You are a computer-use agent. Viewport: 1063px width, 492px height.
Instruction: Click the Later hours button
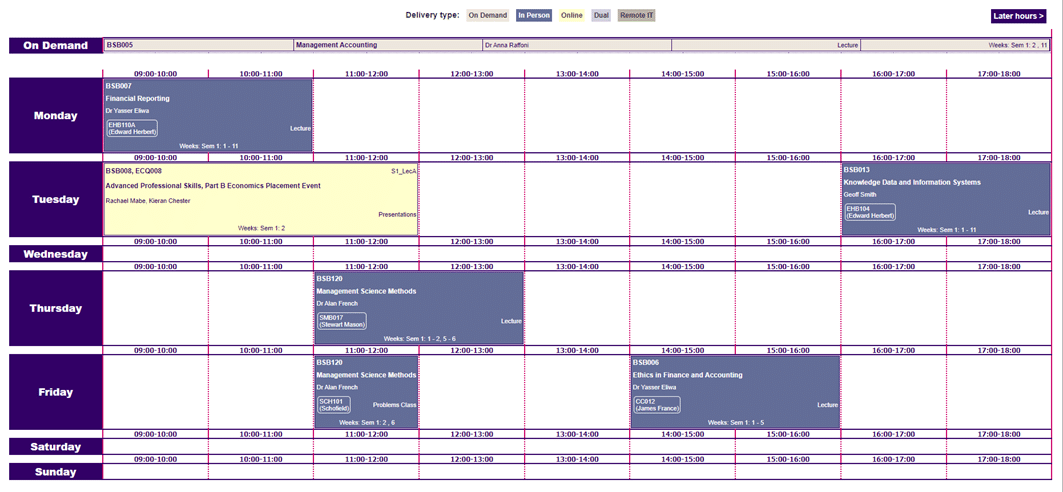click(1018, 16)
